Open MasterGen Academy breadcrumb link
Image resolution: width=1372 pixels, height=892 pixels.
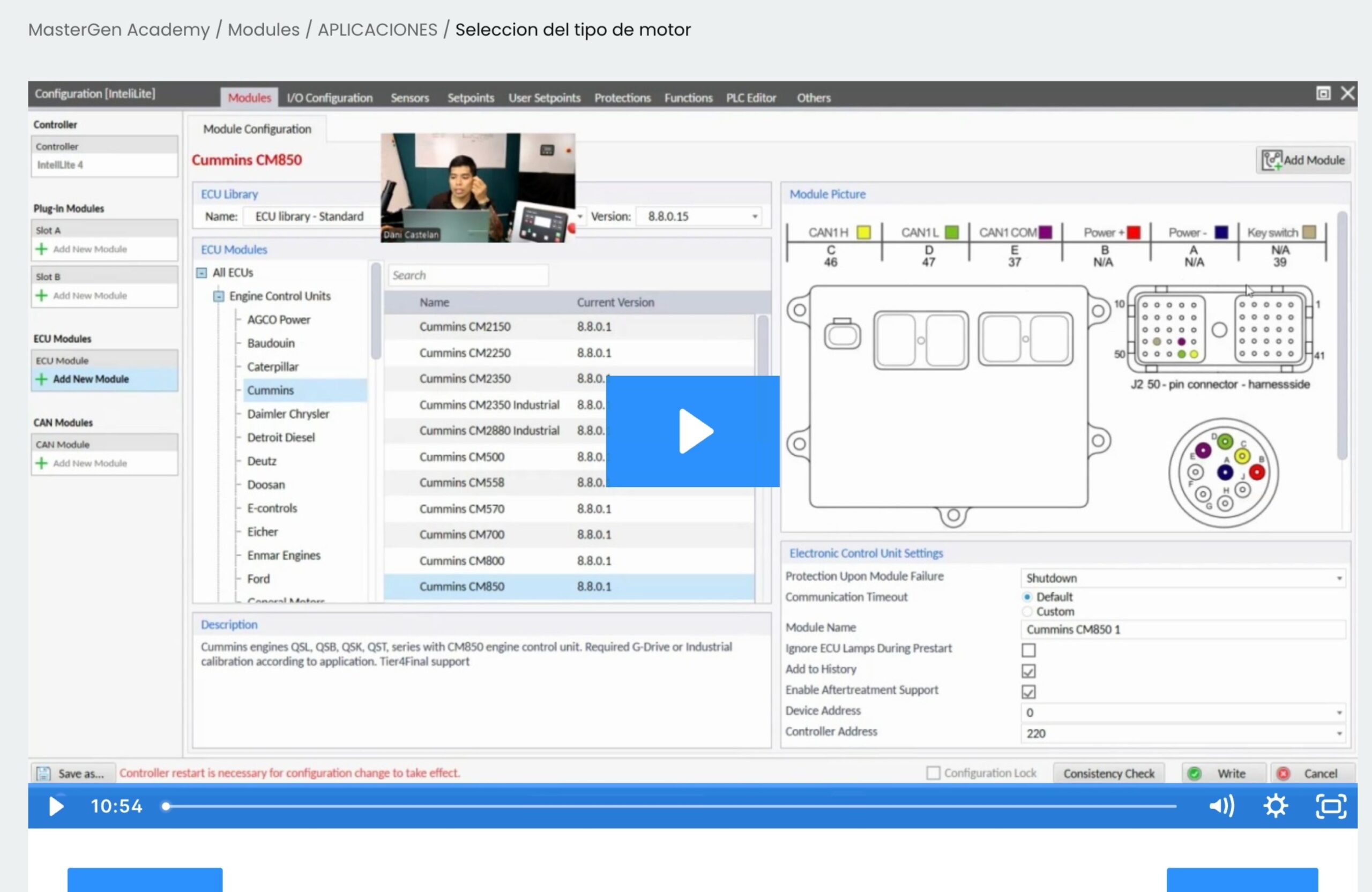[x=119, y=29]
